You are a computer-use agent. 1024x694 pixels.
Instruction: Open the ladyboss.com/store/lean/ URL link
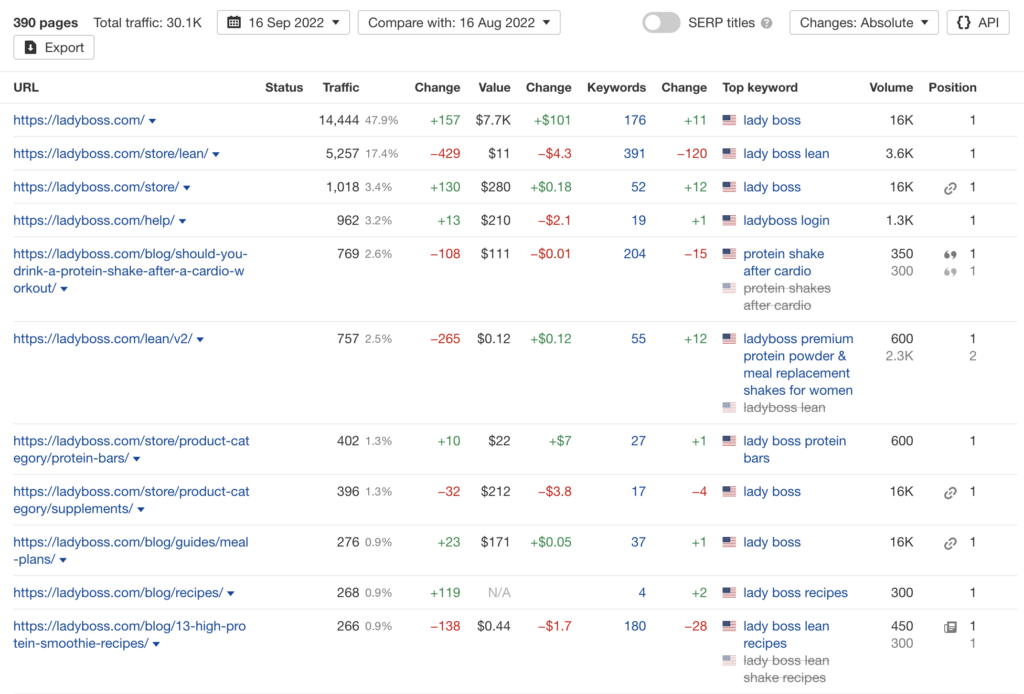coord(111,153)
